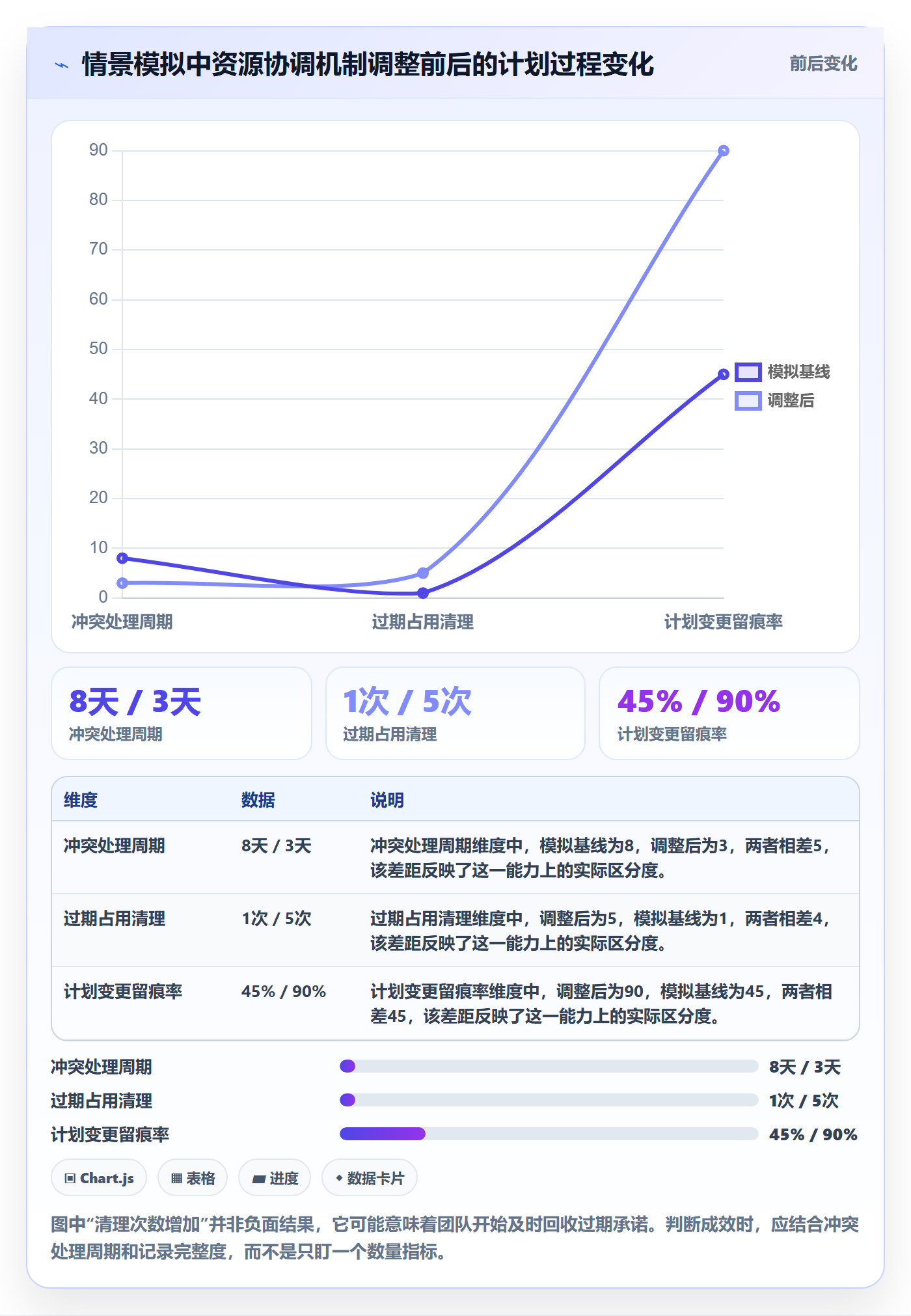Click the chart title 情景模拟中资源协调机制

368,65
